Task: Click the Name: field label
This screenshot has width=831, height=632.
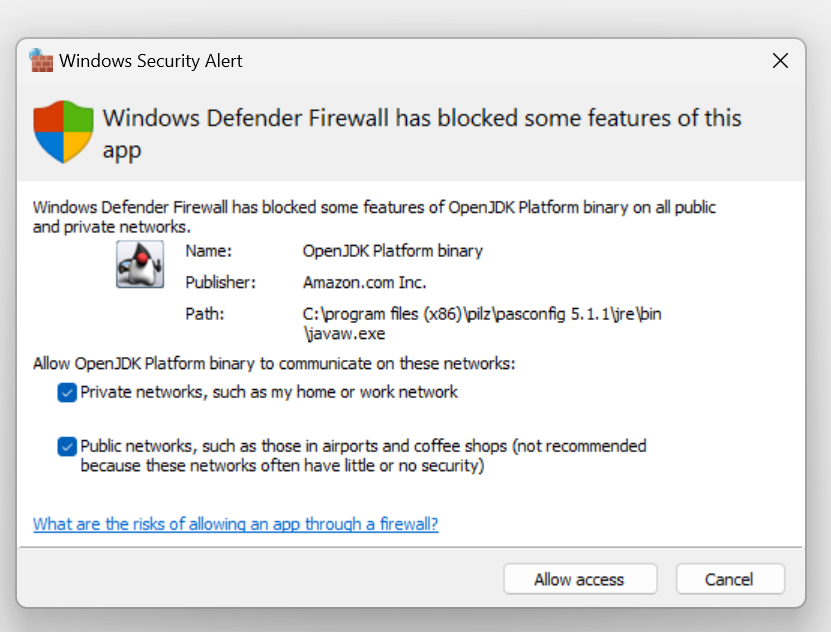Action: click(209, 251)
